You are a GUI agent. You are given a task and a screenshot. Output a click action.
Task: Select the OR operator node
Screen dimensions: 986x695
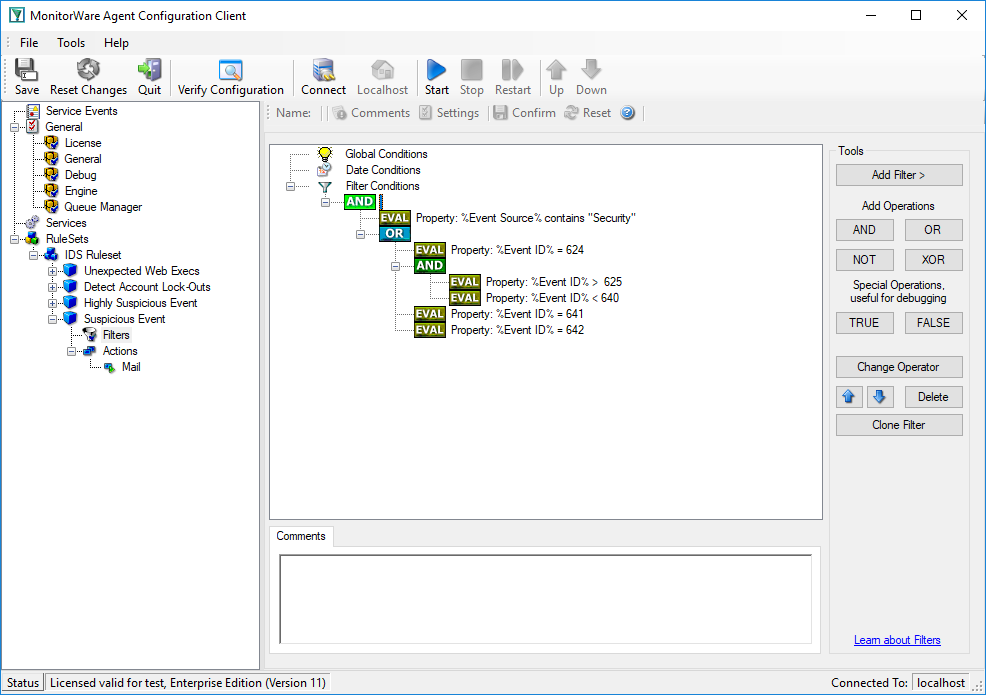(x=394, y=234)
